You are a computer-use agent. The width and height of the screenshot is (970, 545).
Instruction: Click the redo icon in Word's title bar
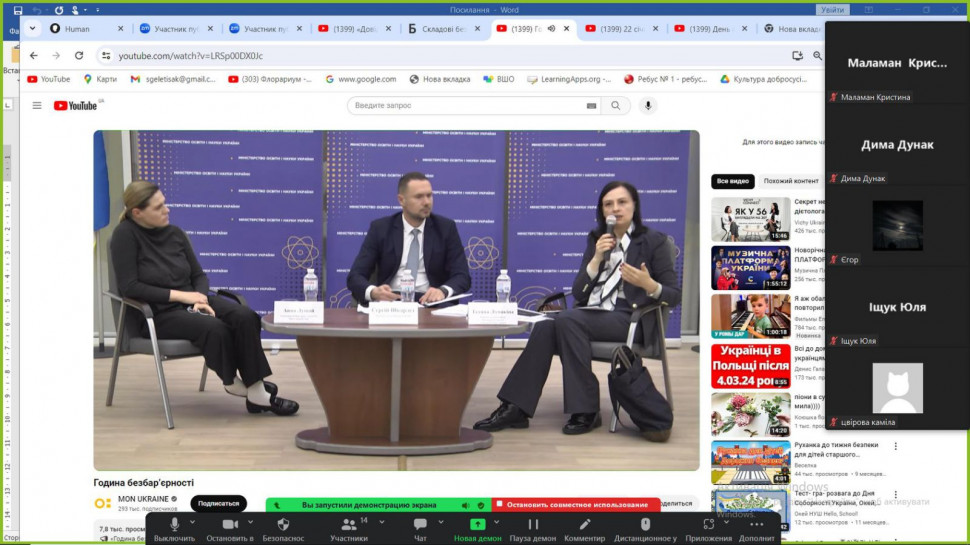[59, 10]
